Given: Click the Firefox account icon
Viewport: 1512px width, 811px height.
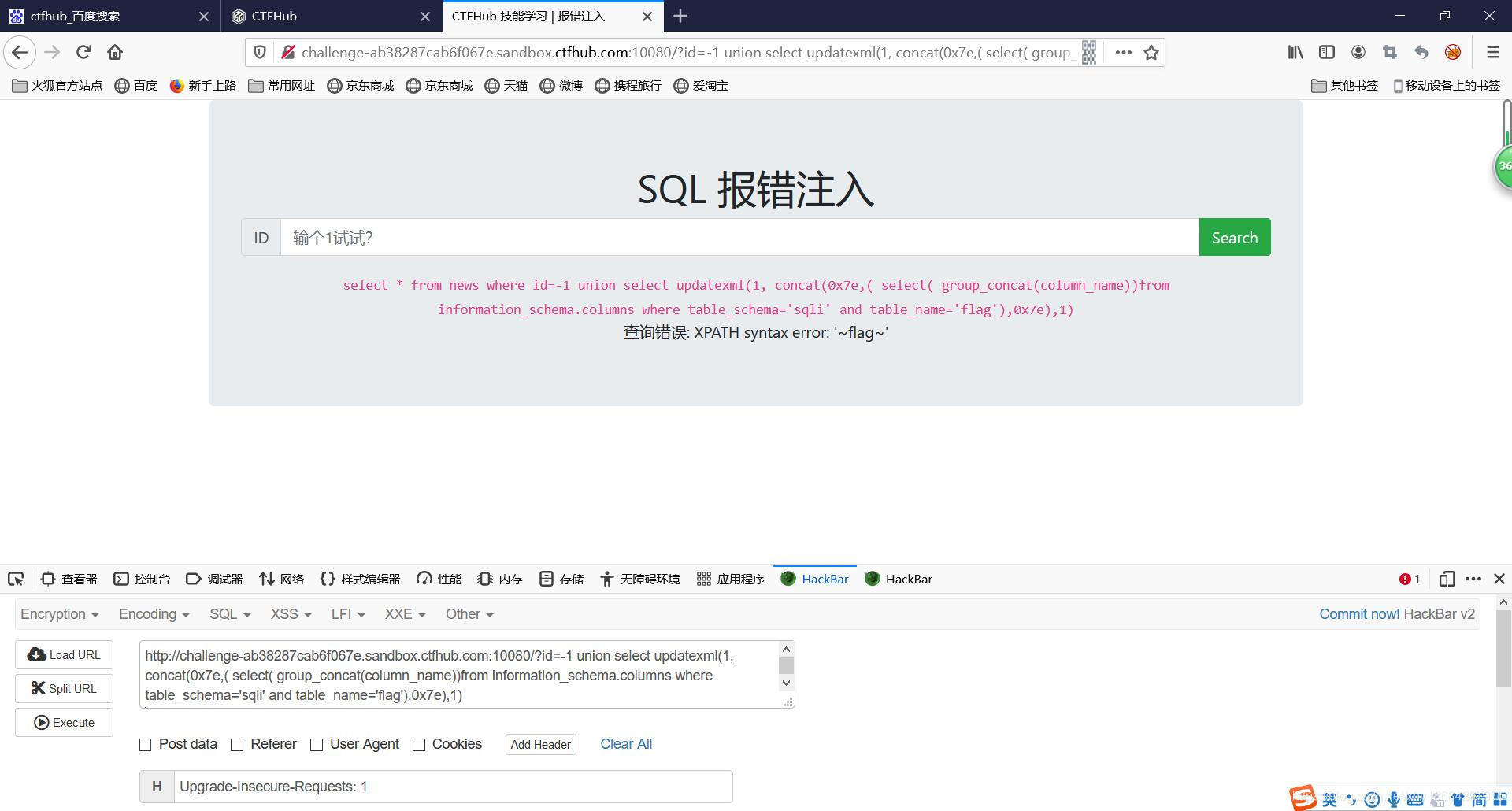Looking at the screenshot, I should (1358, 52).
